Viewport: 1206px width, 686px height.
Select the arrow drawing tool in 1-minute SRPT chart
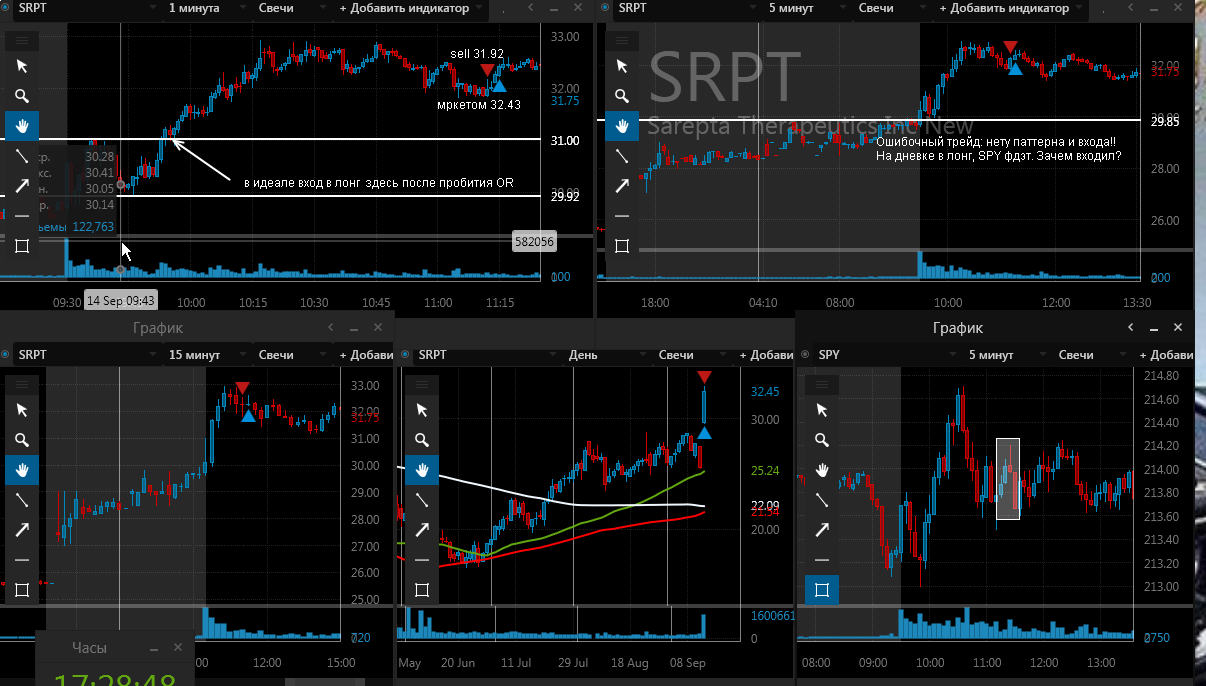tap(22, 186)
